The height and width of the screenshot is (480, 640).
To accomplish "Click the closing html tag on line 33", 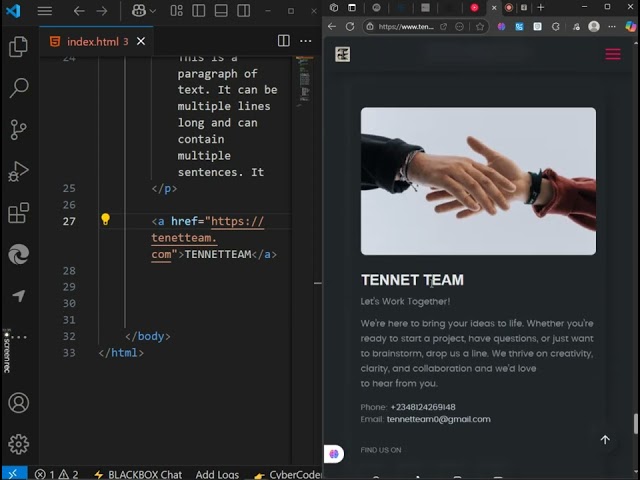I will pyautogui.click(x=121, y=353).
